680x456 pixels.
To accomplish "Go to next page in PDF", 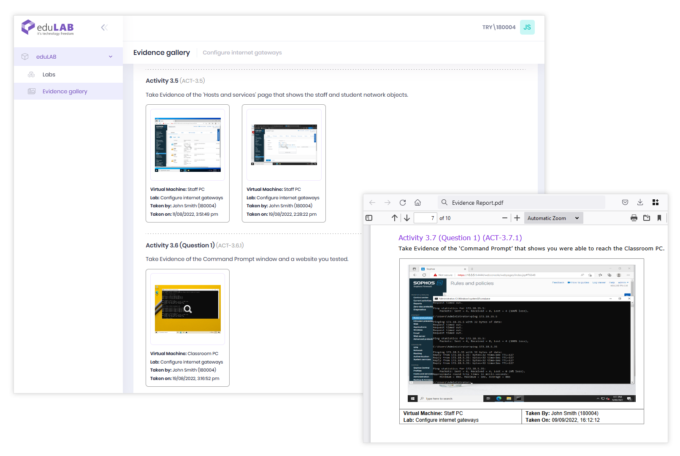I will click(407, 218).
